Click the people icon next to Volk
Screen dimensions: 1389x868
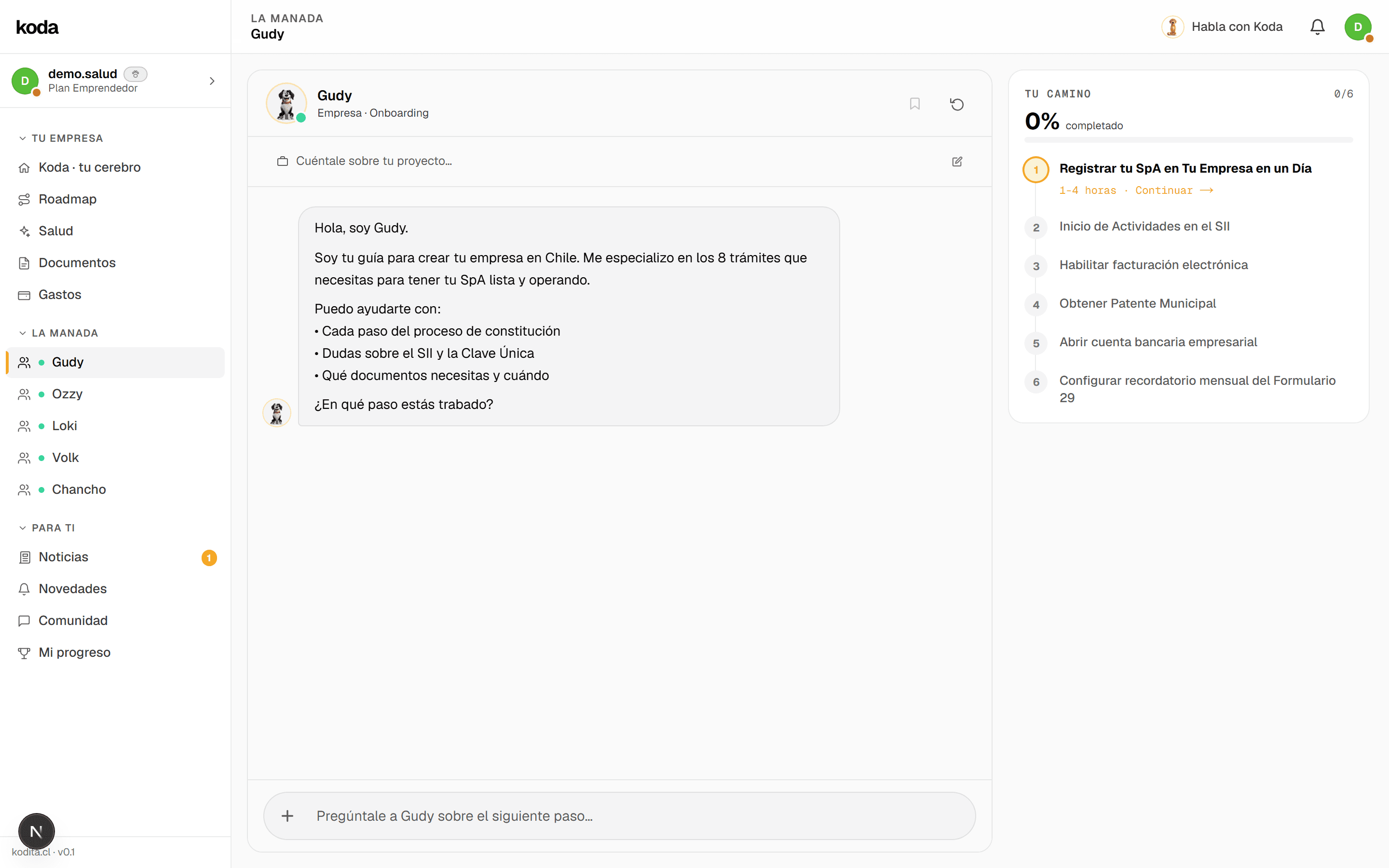(x=24, y=458)
